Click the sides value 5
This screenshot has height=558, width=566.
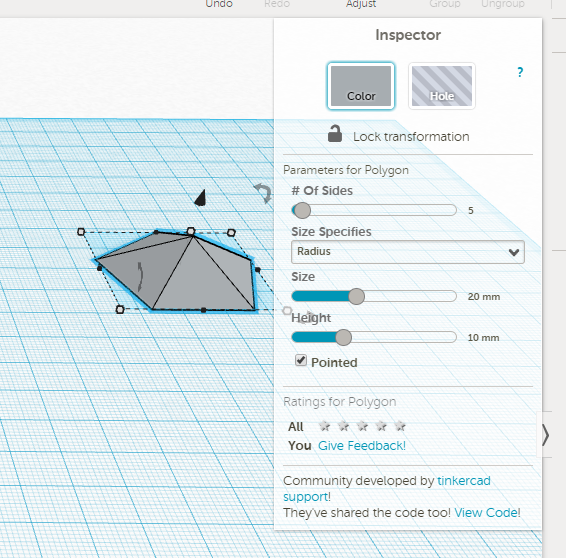pos(471,210)
